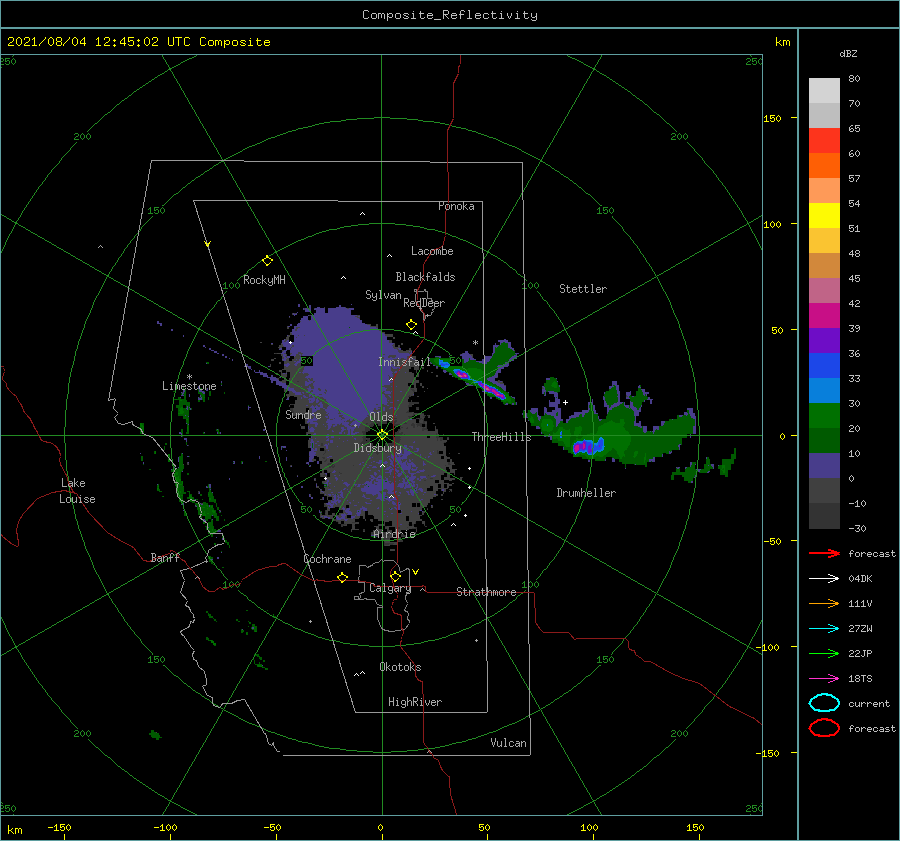Click the Sylvan label
This screenshot has height=841, width=900.
(x=383, y=295)
